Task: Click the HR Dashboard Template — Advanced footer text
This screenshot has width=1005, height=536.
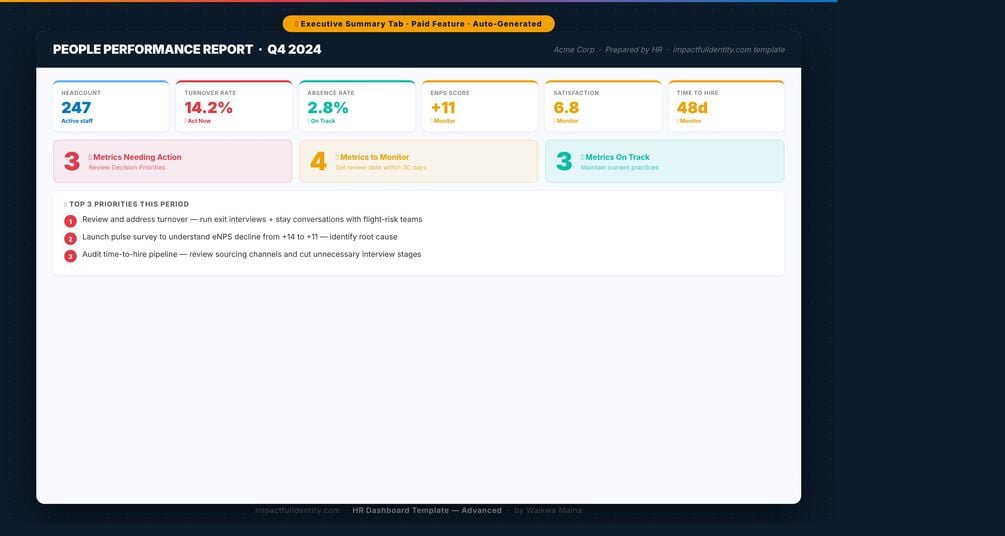Action: (x=427, y=510)
